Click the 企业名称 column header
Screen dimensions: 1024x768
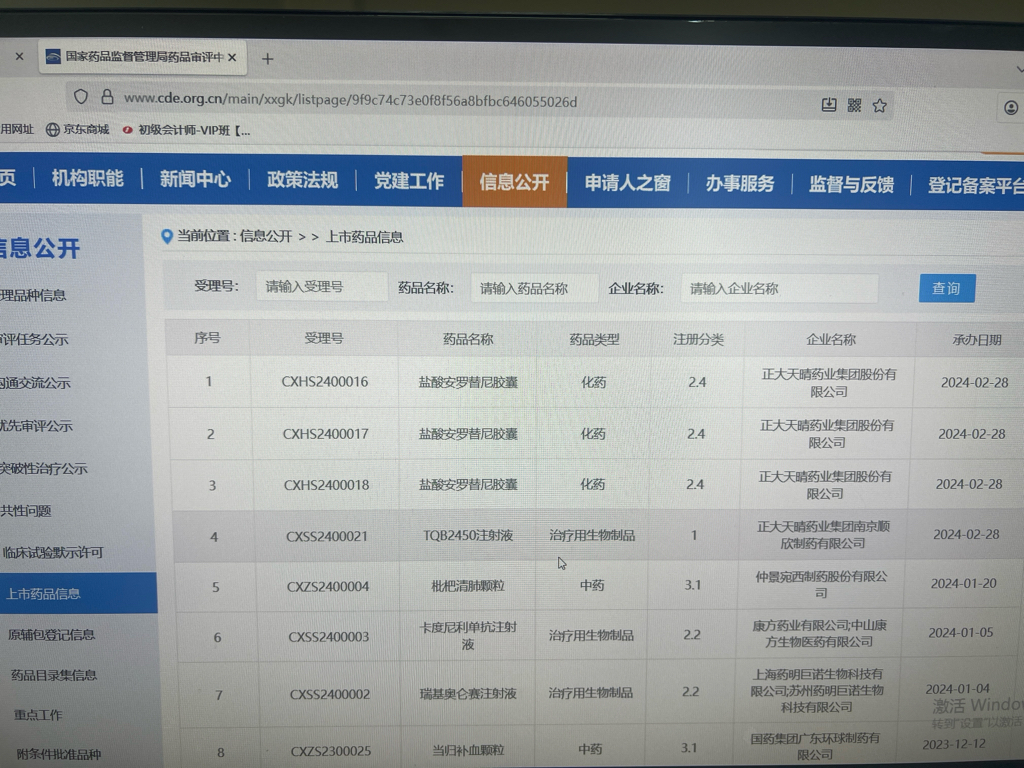coord(831,340)
